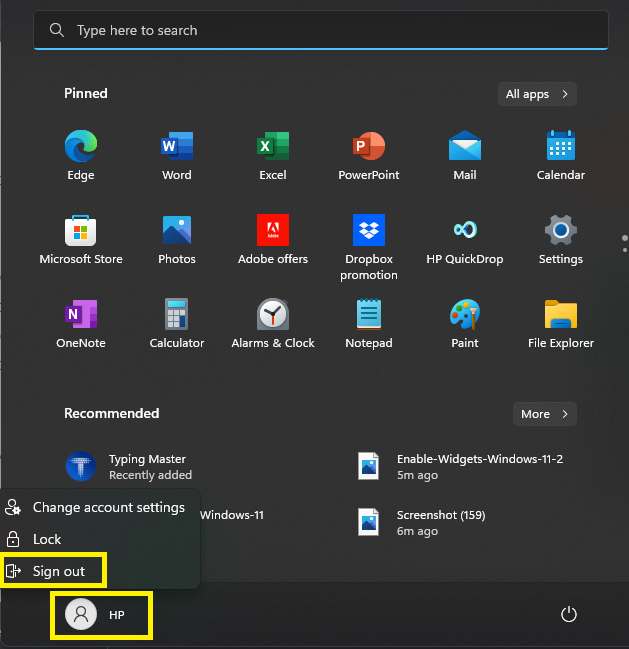Launch HP QuickDrop app
The image size is (629, 649).
(464, 232)
